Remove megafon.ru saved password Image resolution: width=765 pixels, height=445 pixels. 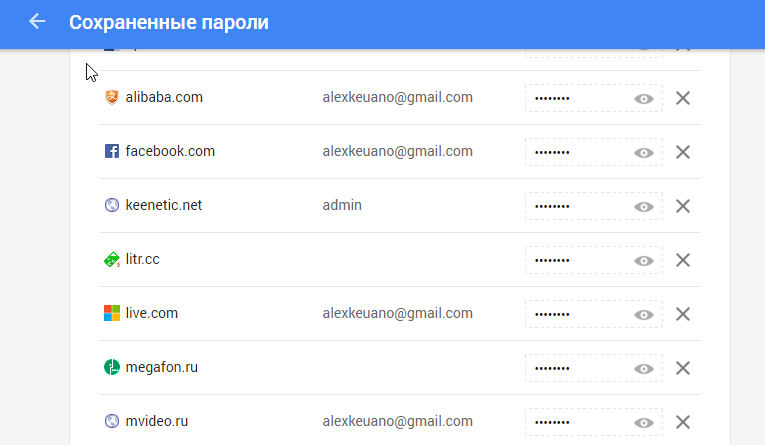coord(683,368)
